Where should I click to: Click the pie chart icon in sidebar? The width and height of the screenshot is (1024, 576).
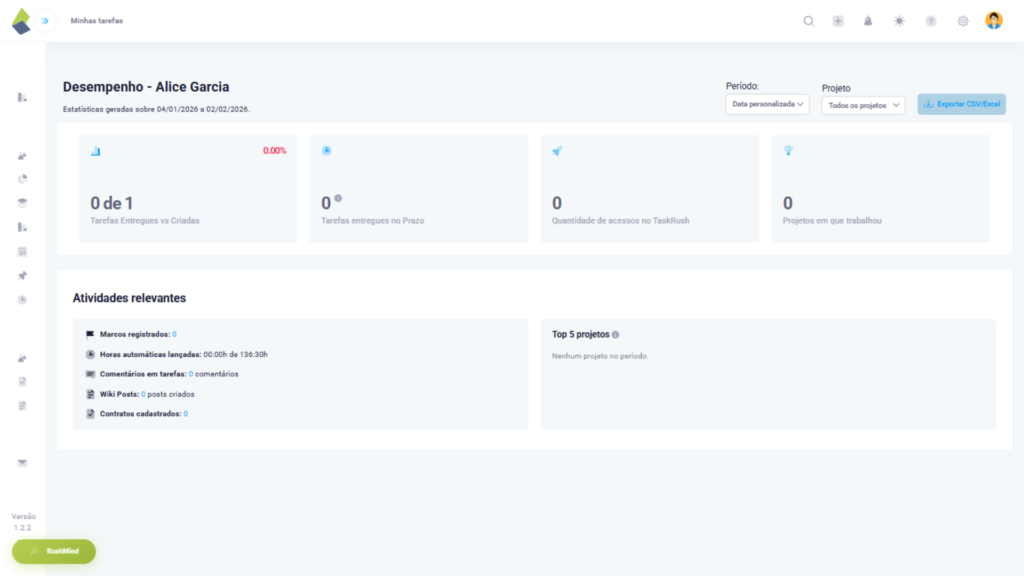[22, 179]
